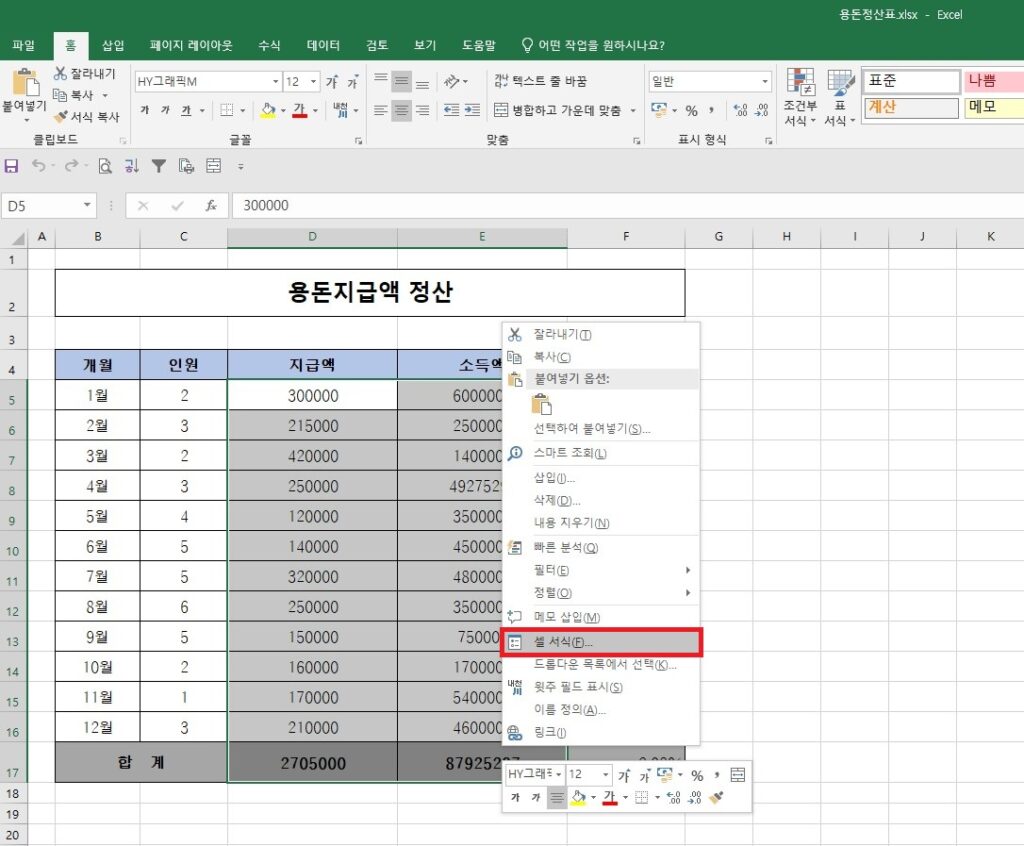Click the filter funnel icon in quick access toolbar
Image resolution: width=1024 pixels, height=846 pixels.
159,166
